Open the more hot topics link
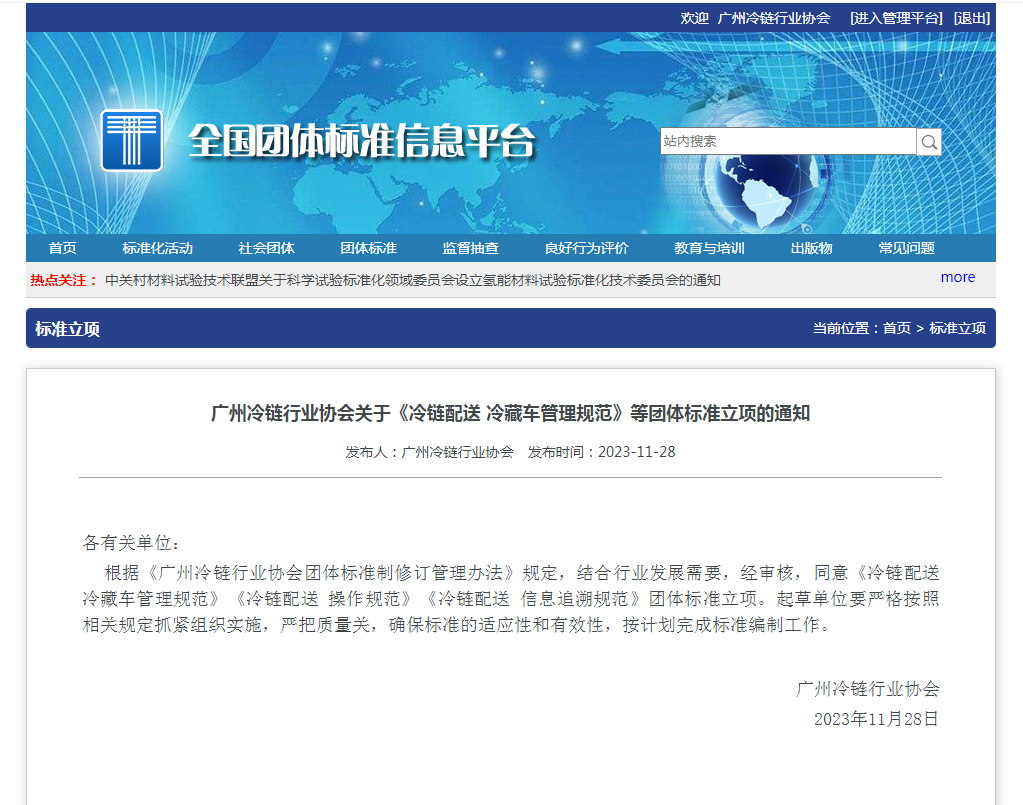 [x=958, y=277]
